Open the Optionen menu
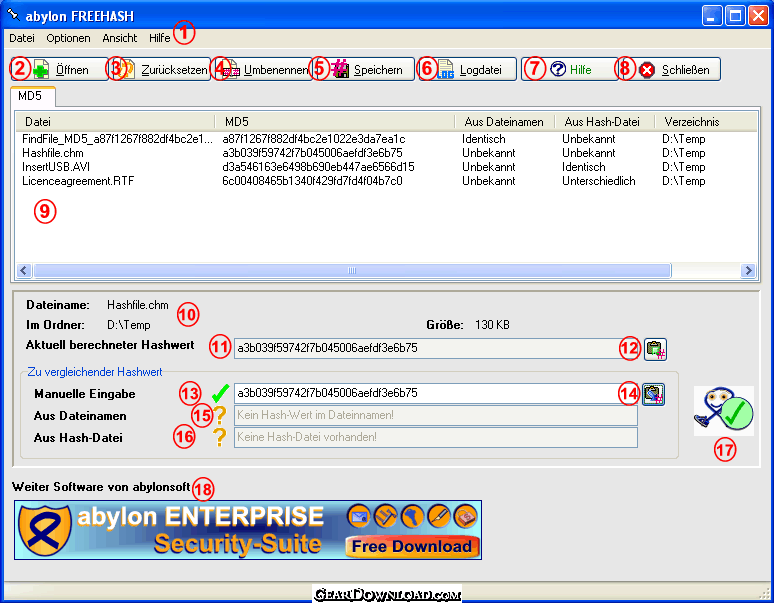 click(68, 38)
